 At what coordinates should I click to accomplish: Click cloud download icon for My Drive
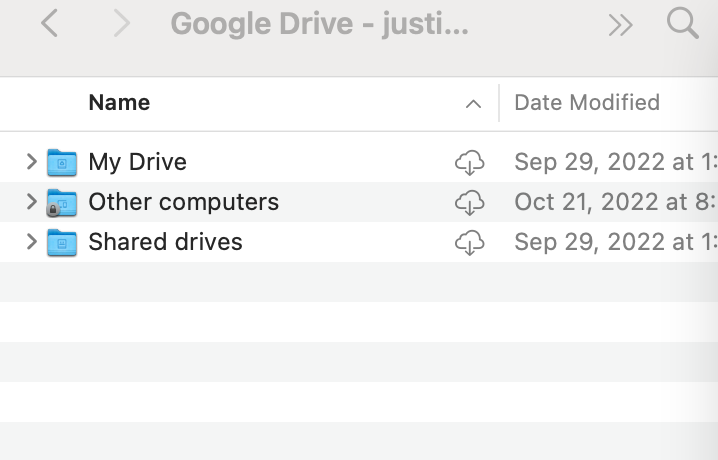469,162
